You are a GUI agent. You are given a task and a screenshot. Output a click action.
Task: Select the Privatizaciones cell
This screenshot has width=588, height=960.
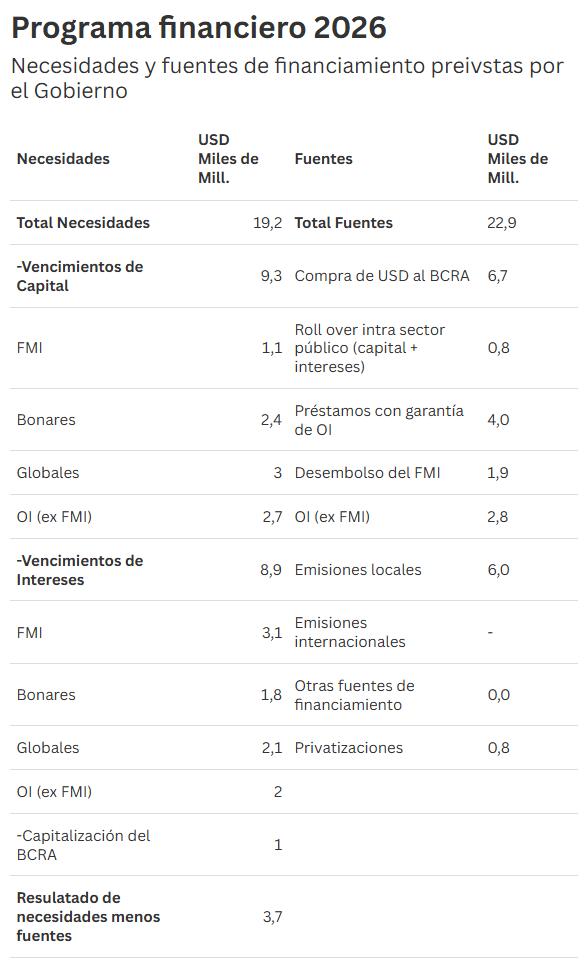point(349,748)
